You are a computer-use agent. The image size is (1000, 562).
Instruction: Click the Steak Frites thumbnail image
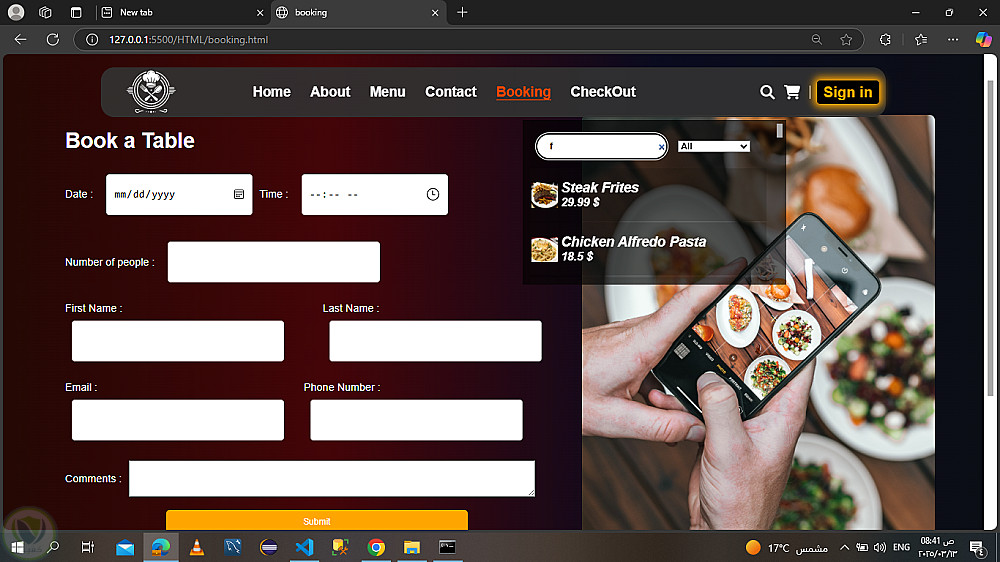(544, 195)
